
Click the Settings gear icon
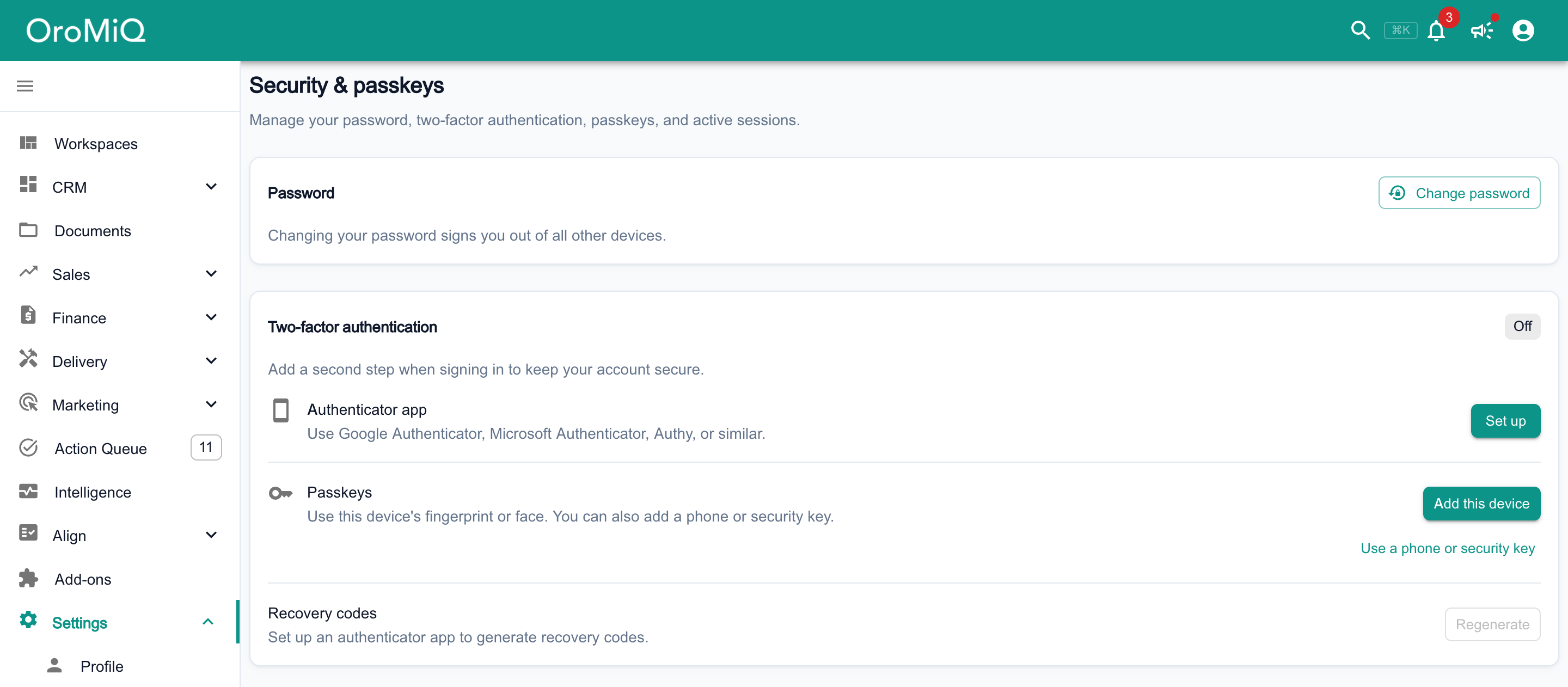coord(28,620)
